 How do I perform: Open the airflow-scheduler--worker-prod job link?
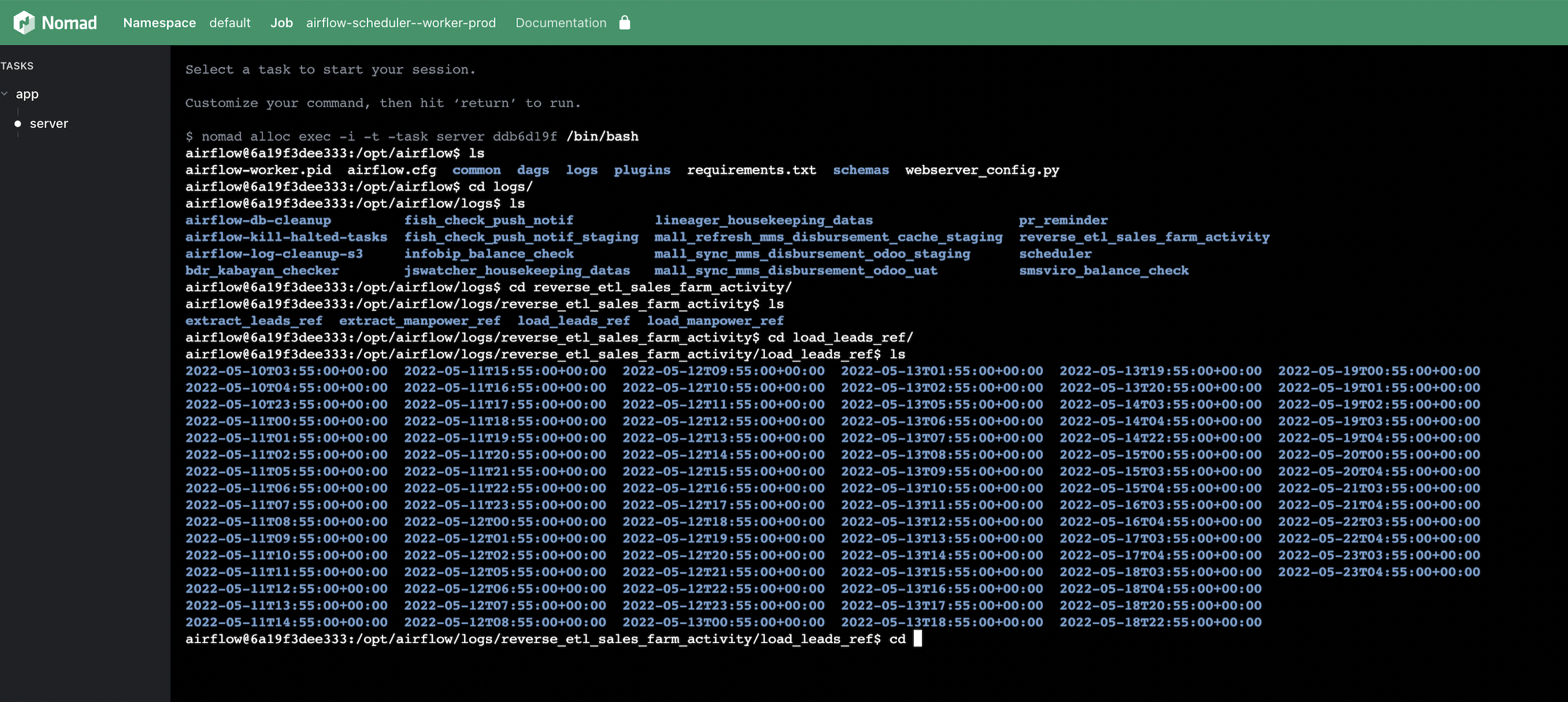tap(400, 23)
